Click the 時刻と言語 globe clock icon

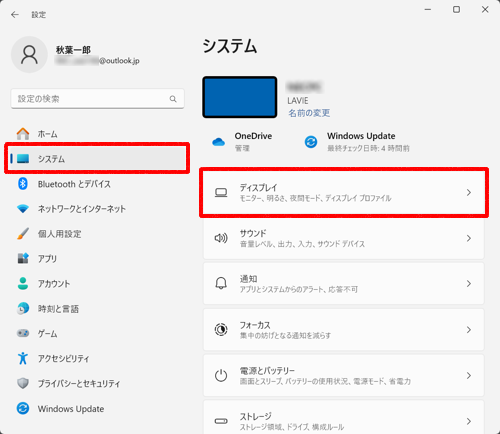23,308
